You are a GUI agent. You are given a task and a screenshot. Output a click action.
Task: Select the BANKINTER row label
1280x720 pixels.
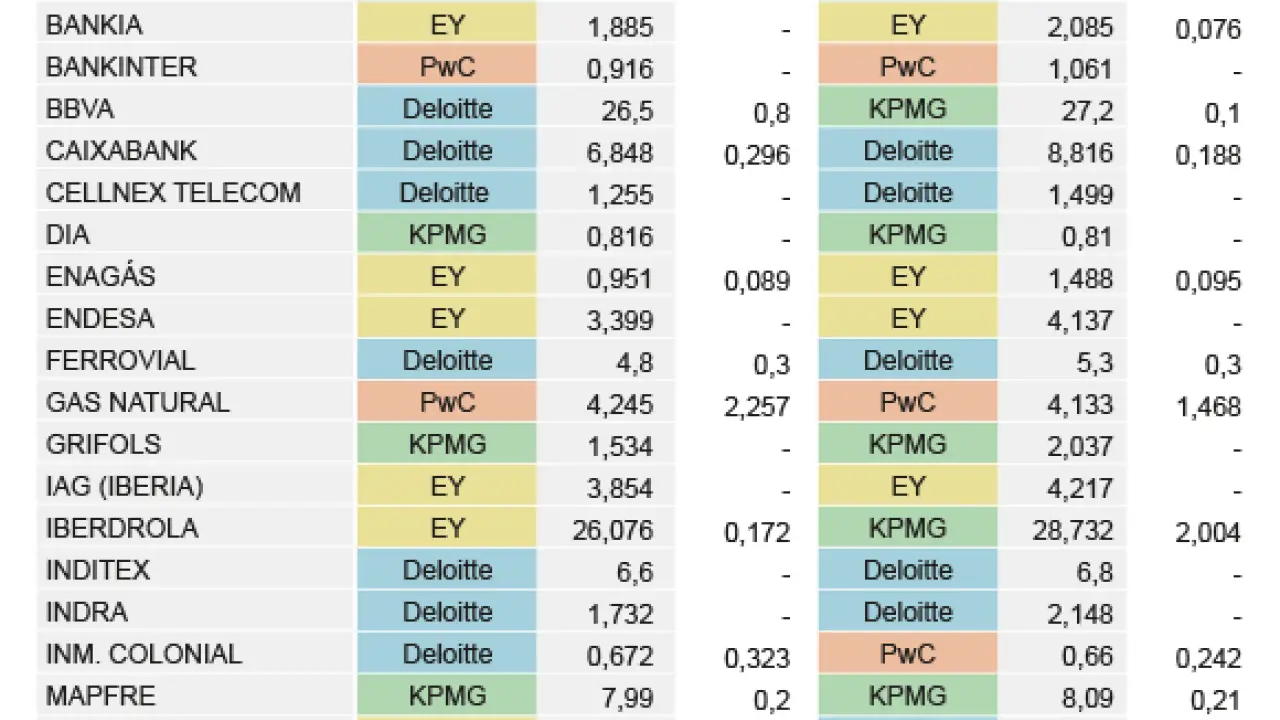click(x=121, y=67)
